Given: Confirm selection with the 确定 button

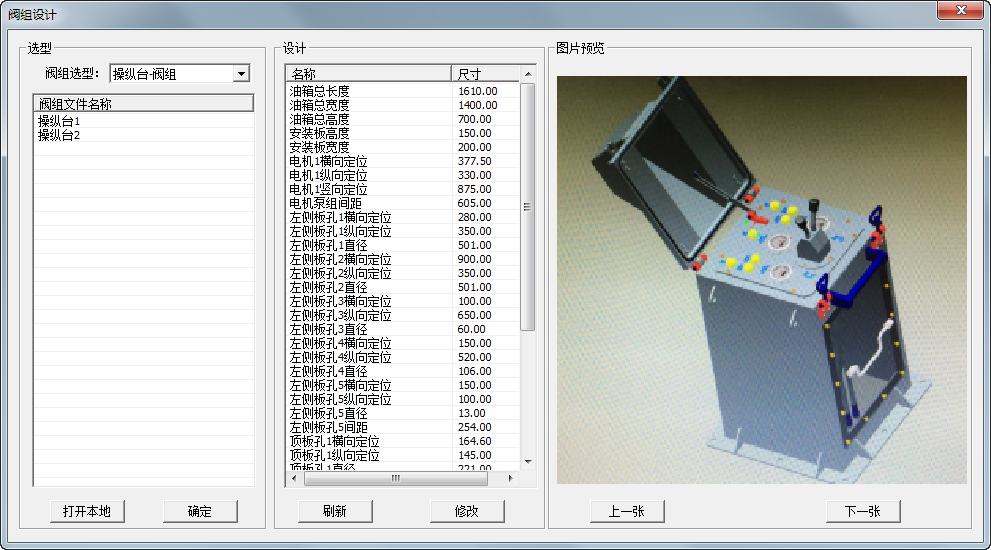Looking at the screenshot, I should pos(200,511).
